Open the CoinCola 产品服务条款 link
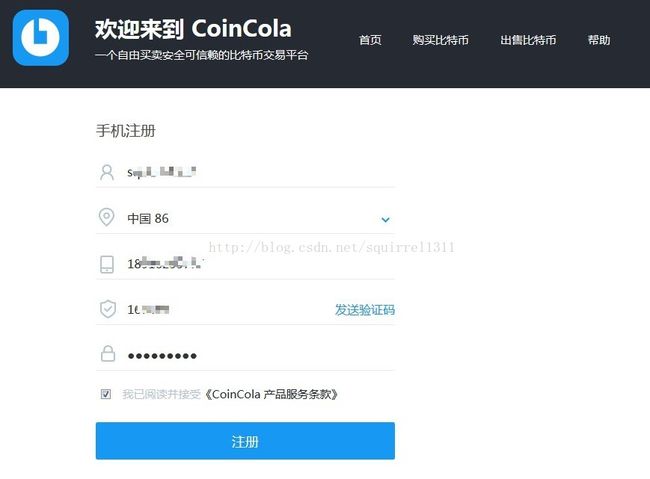Viewport: 650px width, 479px height. pos(272,394)
